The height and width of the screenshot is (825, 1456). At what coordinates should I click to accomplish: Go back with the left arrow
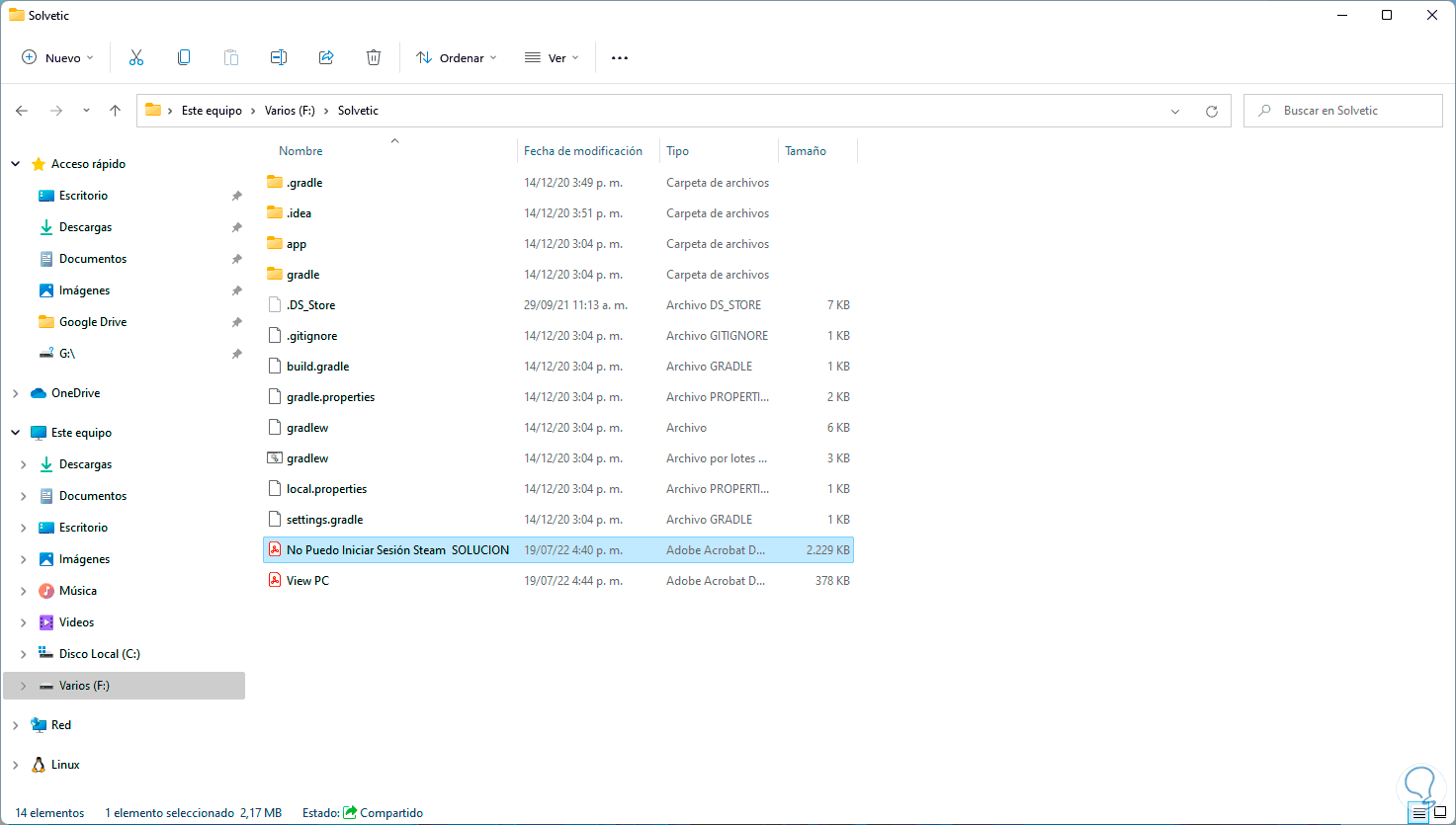coord(22,111)
